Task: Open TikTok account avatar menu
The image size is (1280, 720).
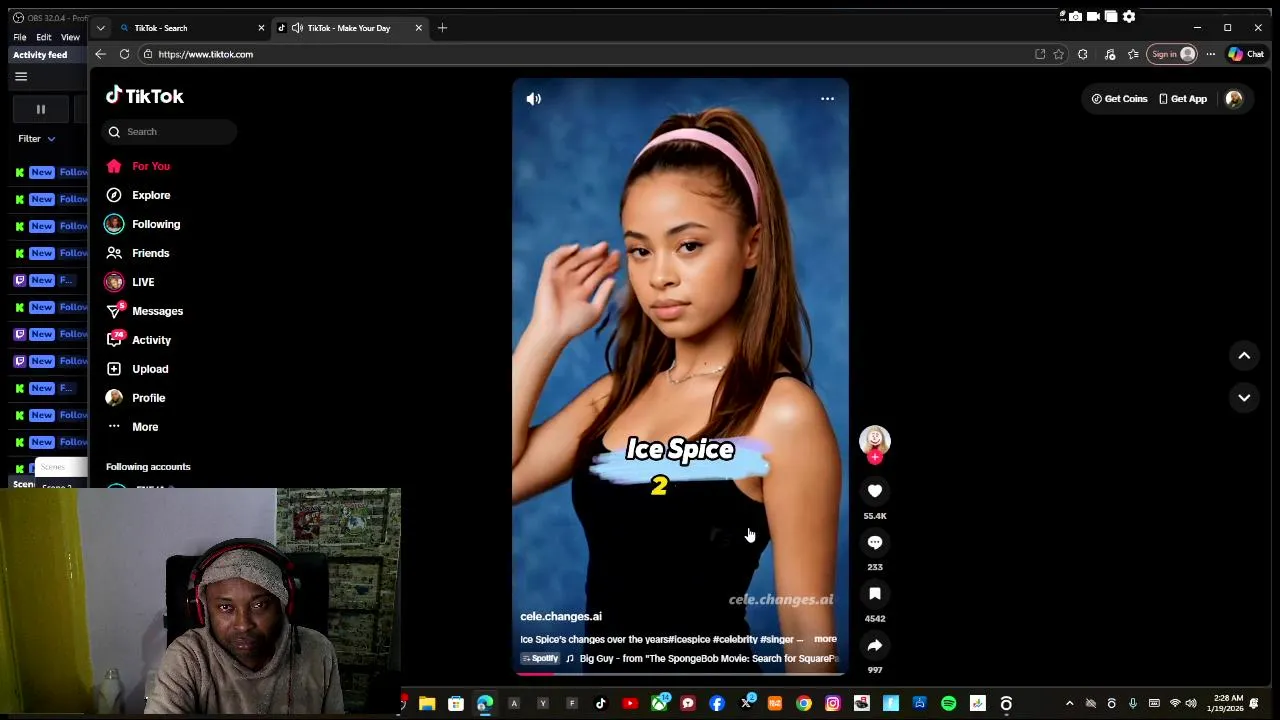Action: (x=1234, y=99)
